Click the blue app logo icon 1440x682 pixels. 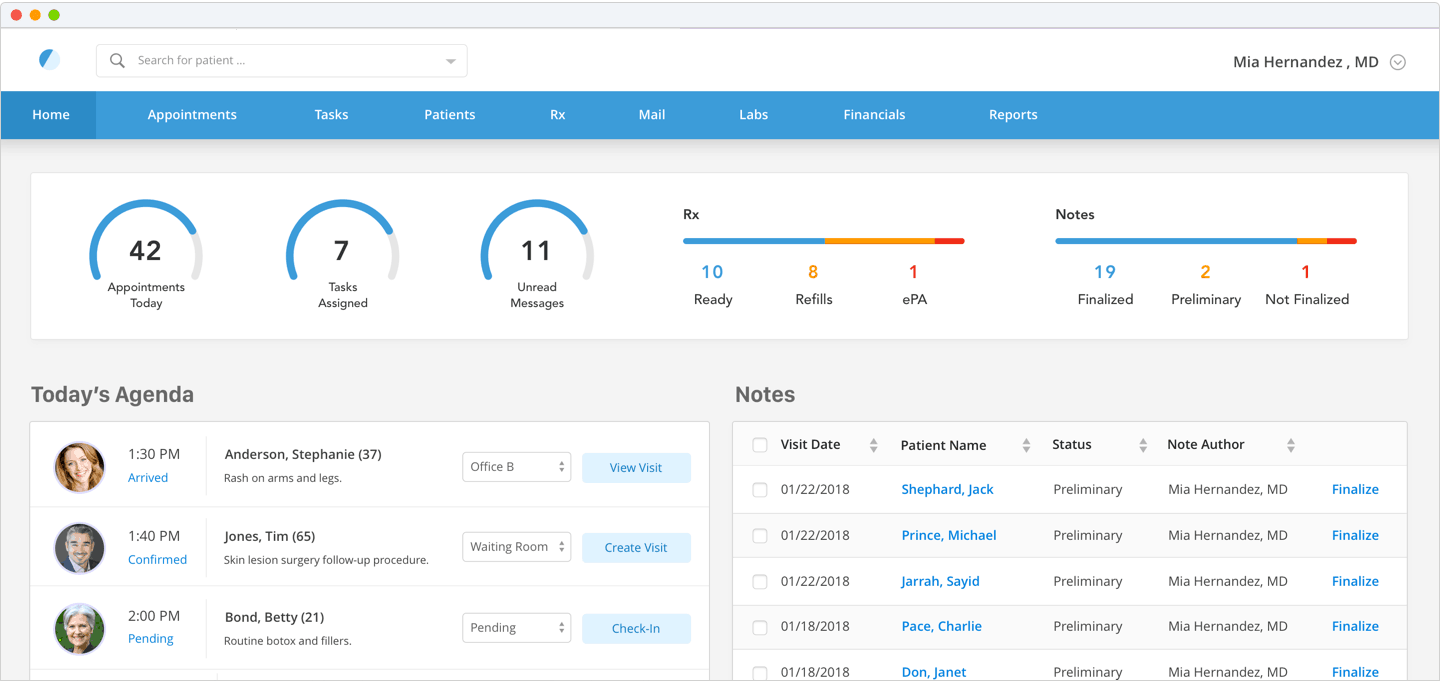(49, 60)
